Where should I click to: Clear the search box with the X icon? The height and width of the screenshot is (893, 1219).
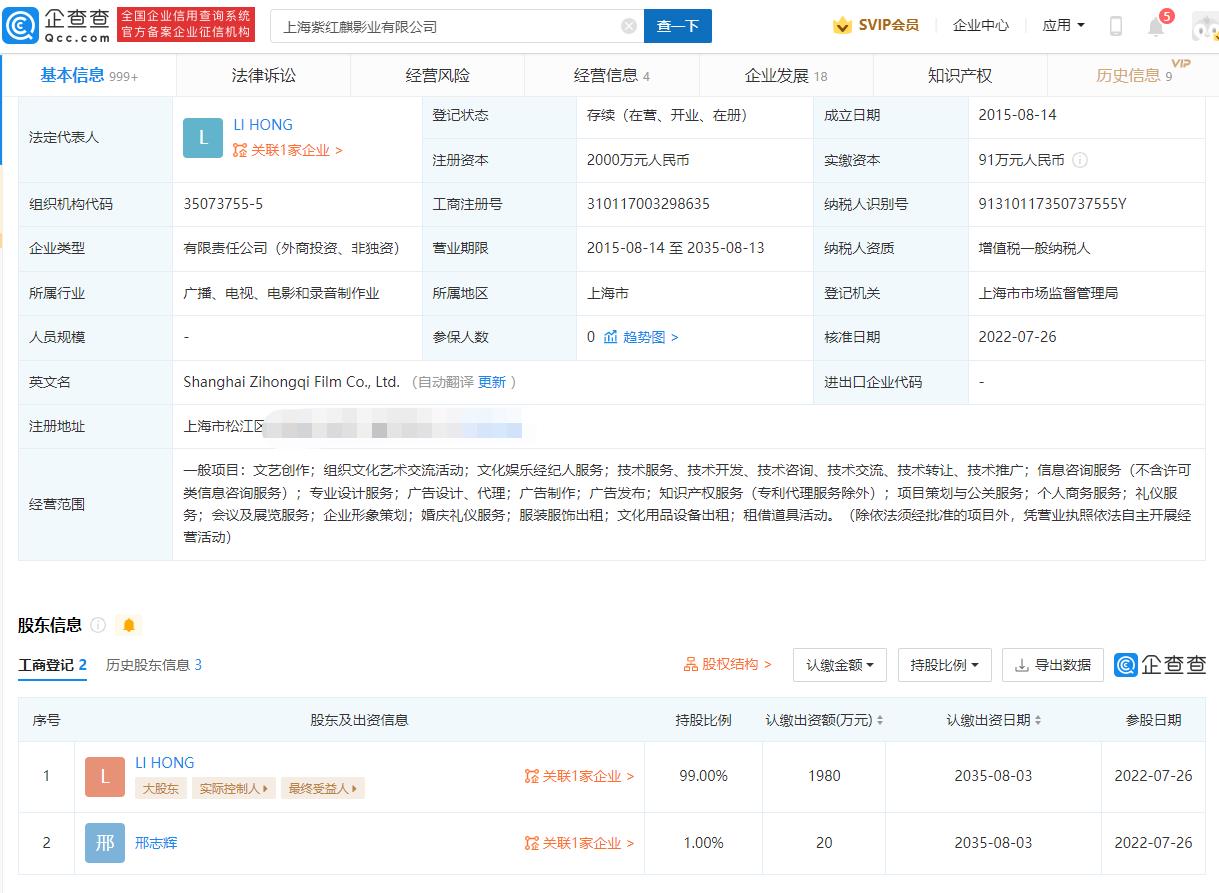point(629,26)
